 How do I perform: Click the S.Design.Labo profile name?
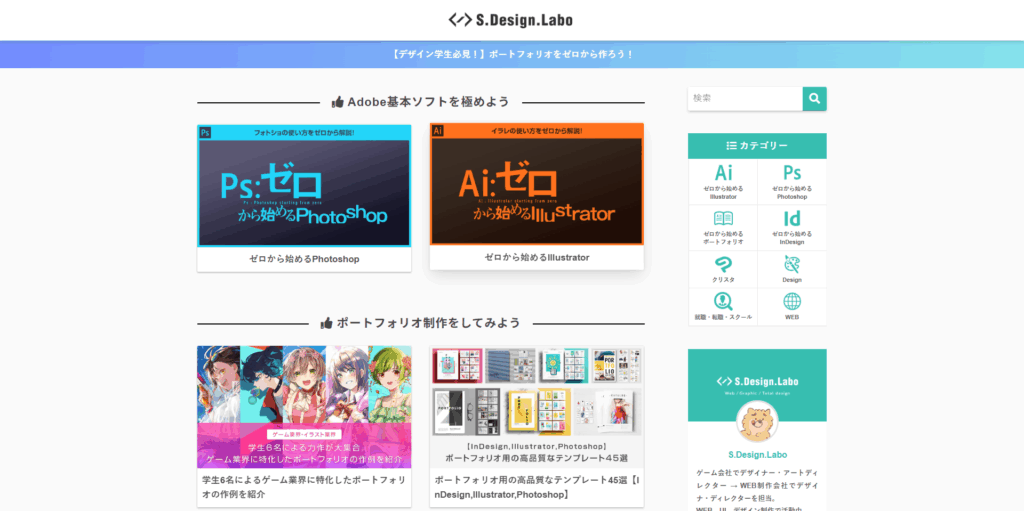(758, 454)
